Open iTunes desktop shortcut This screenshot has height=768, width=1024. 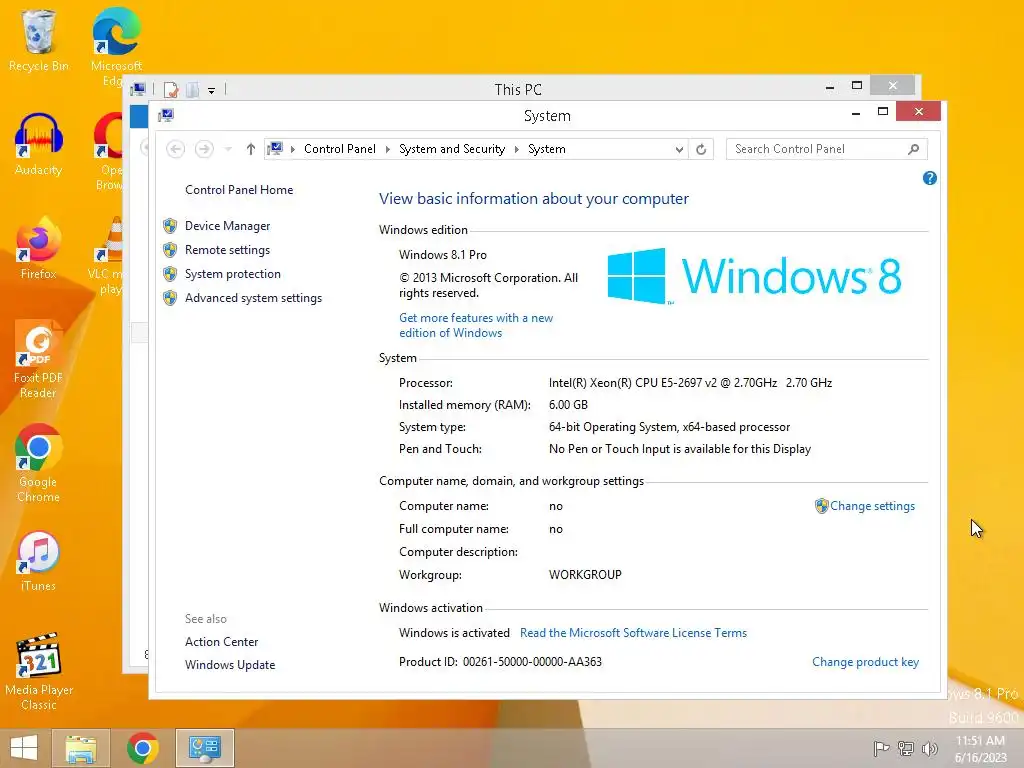click(x=39, y=562)
